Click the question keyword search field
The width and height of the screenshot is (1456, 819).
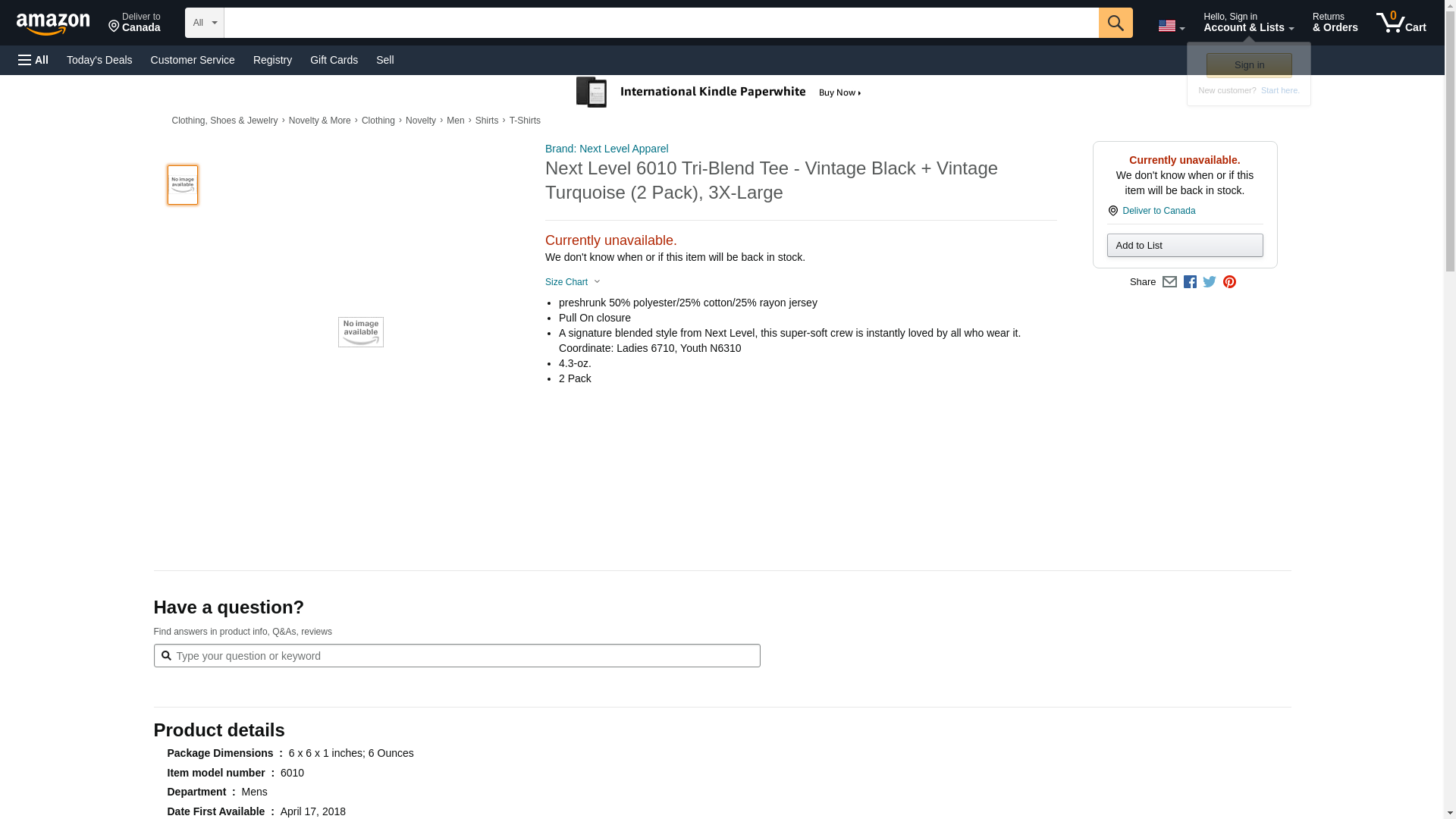(x=457, y=656)
